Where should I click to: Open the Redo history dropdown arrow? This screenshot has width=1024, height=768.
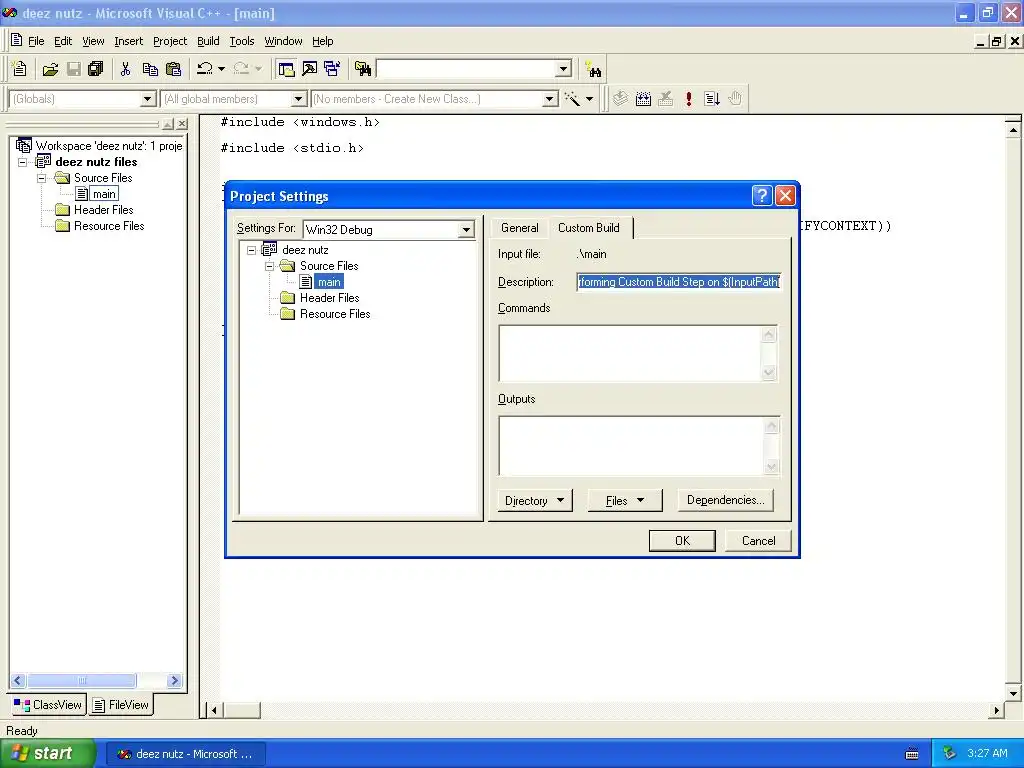pos(259,69)
